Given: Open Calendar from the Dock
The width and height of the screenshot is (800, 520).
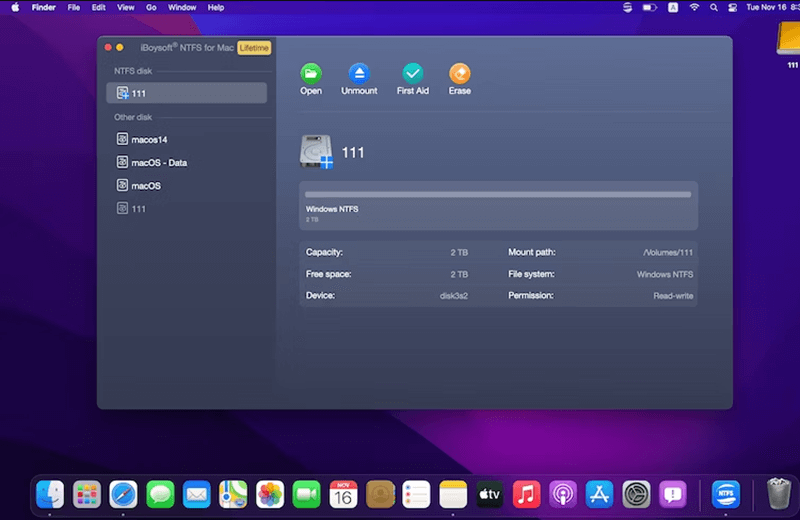Looking at the screenshot, I should tap(343, 494).
